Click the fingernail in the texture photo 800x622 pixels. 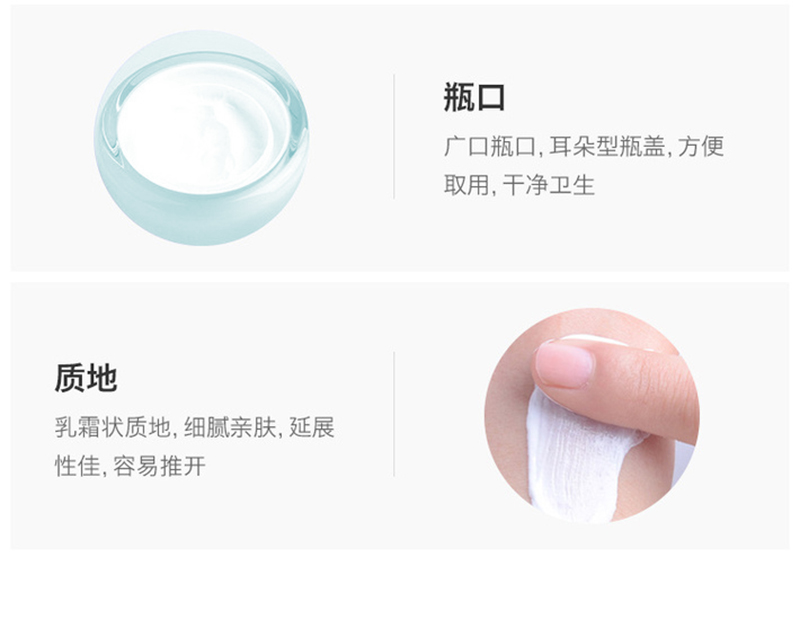coord(564,364)
